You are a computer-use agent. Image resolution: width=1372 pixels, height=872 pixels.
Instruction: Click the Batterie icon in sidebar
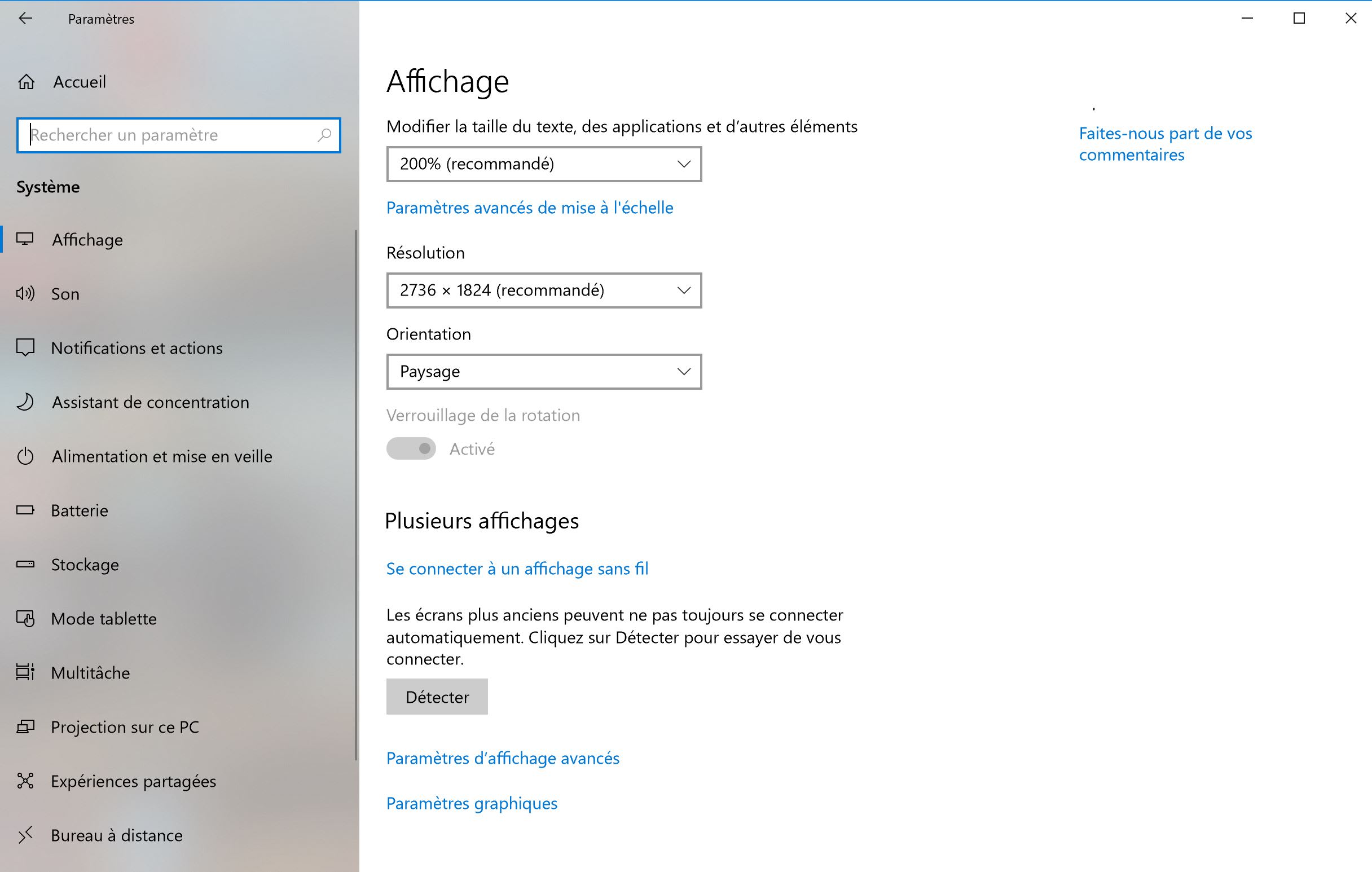[25, 510]
